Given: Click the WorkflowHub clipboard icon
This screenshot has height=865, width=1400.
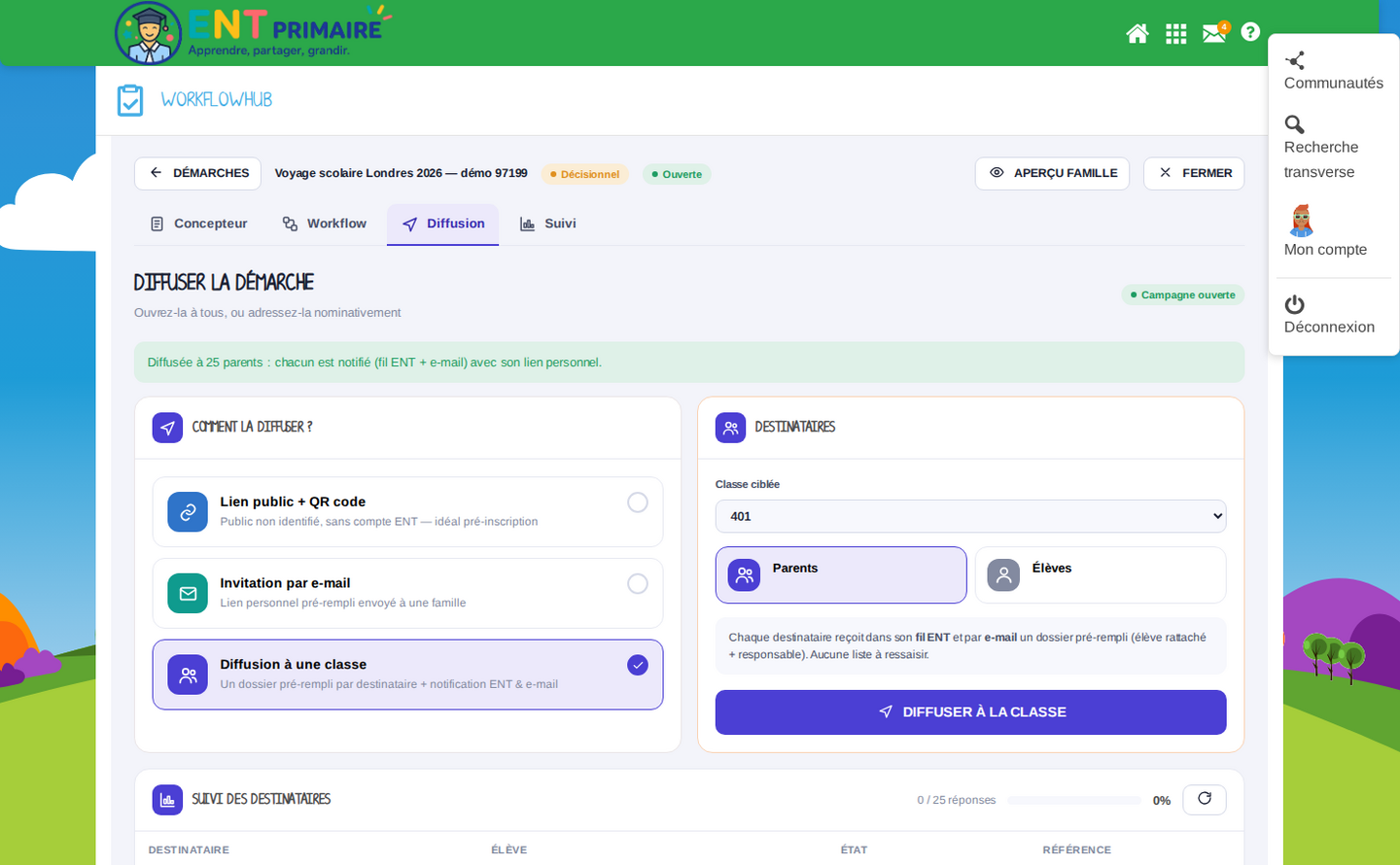Looking at the screenshot, I should 130,100.
